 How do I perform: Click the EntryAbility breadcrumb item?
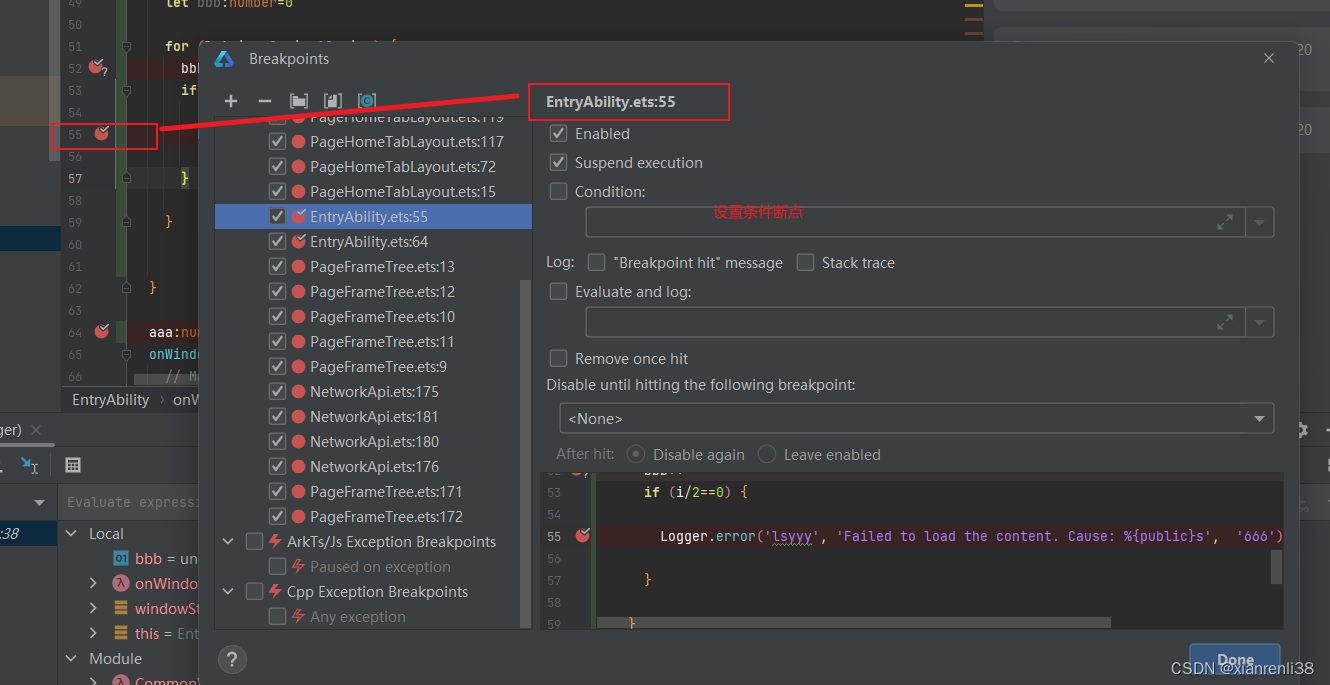(111, 399)
